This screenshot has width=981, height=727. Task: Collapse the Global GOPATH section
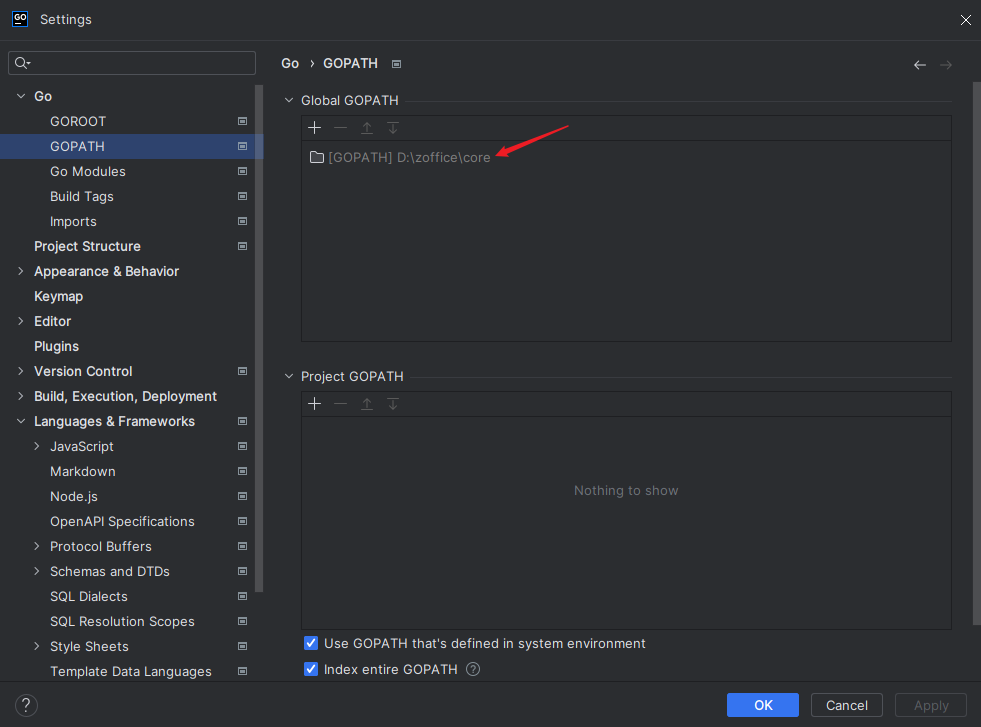click(x=290, y=101)
